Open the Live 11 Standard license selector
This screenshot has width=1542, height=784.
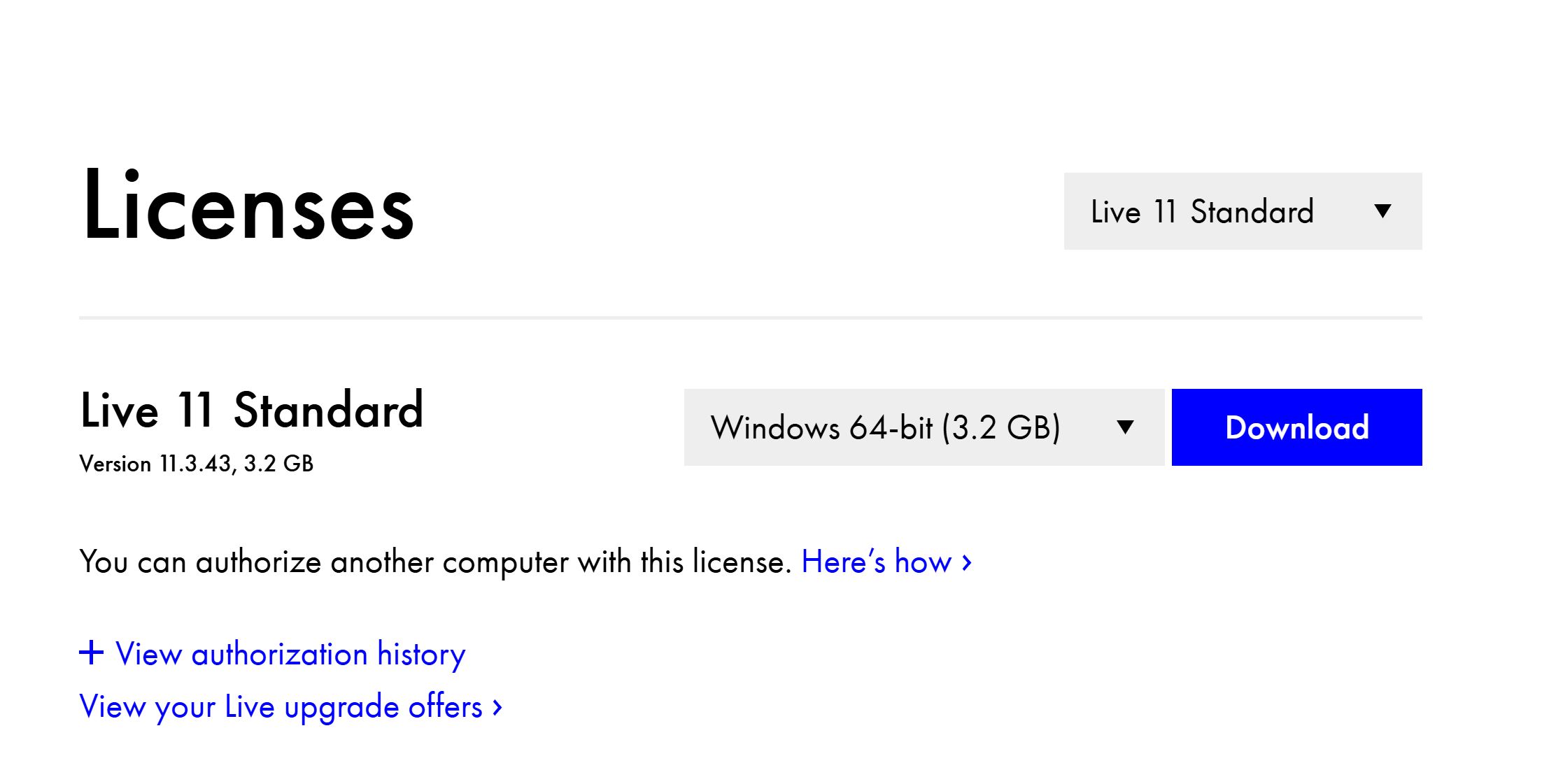point(1242,211)
